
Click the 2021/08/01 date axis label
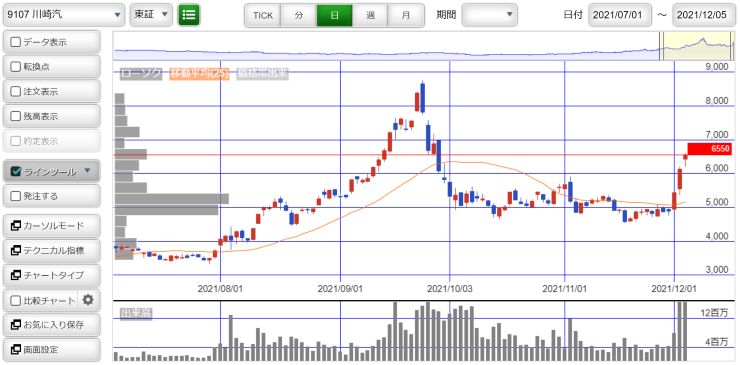220,288
